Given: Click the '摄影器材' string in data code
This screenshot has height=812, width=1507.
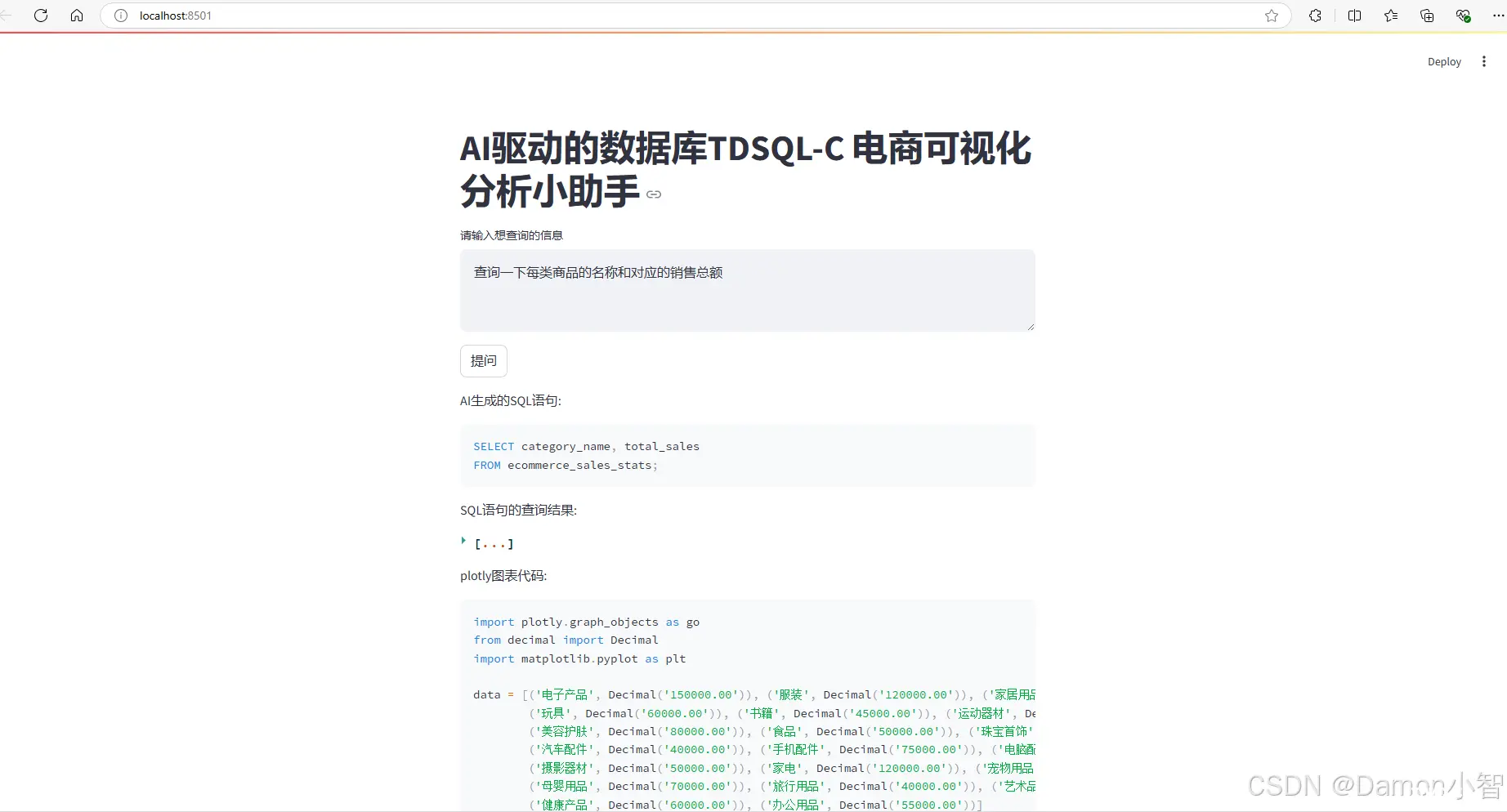Looking at the screenshot, I should (x=564, y=769).
